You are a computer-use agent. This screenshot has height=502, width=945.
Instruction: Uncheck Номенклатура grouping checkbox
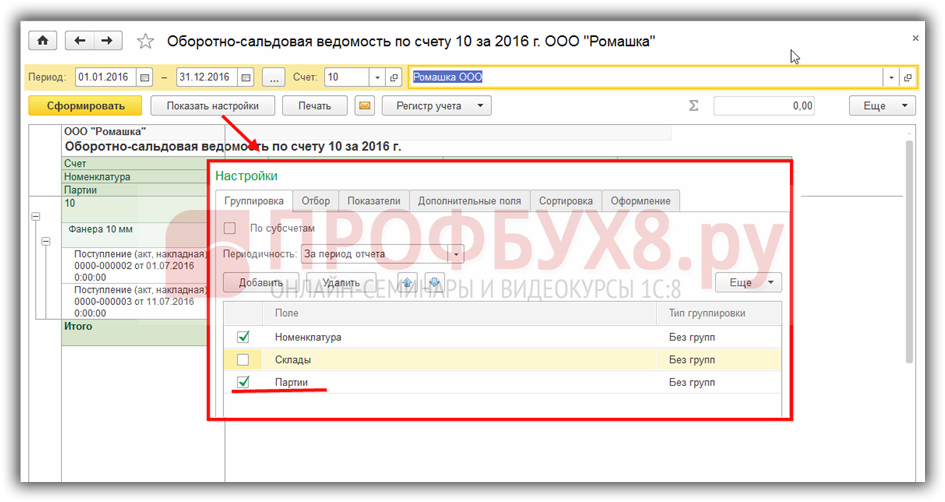243,337
